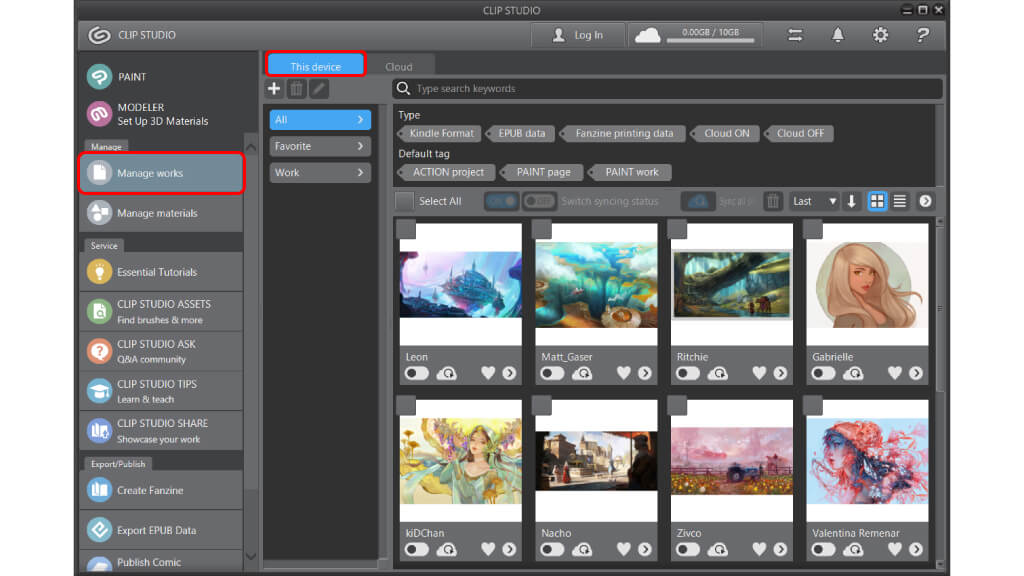Open the settings gear icon
This screenshot has width=1024, height=576.
[x=880, y=35]
